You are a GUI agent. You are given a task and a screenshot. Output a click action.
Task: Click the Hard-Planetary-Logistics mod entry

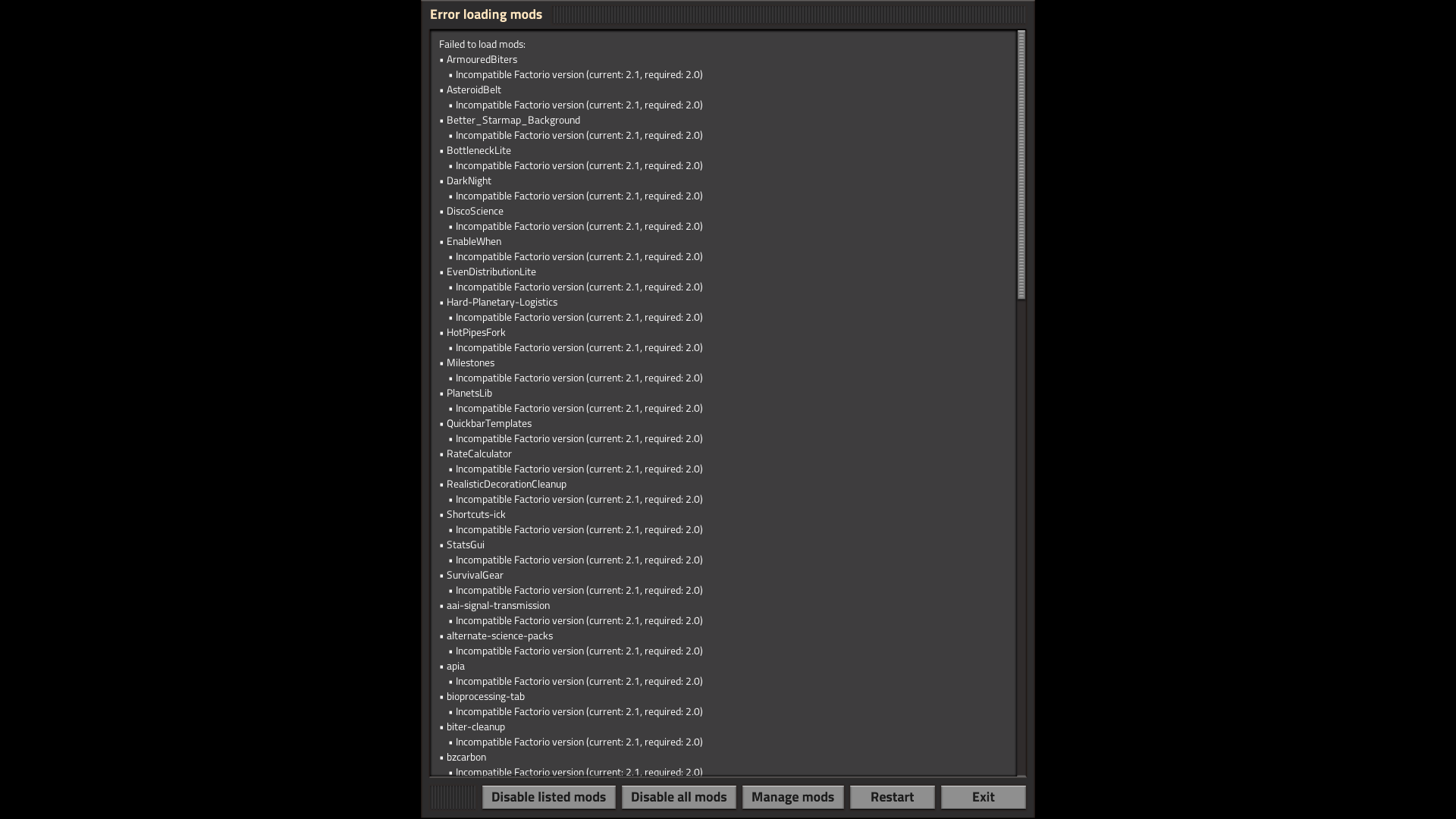click(502, 302)
